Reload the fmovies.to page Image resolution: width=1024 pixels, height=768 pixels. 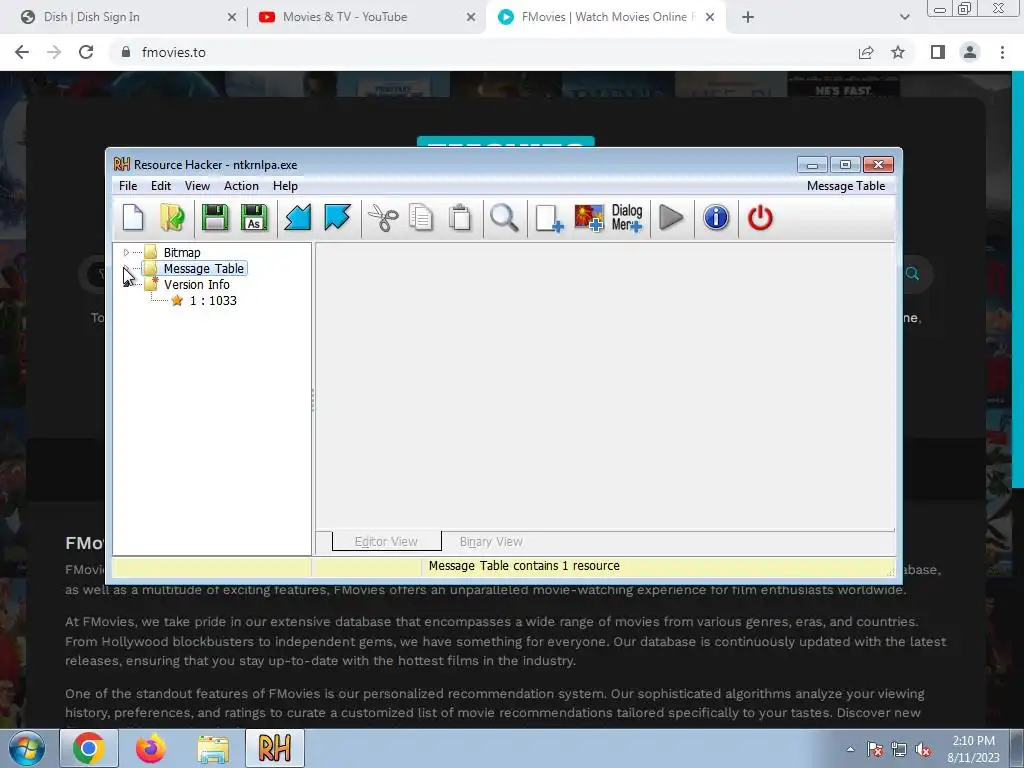tap(86, 52)
